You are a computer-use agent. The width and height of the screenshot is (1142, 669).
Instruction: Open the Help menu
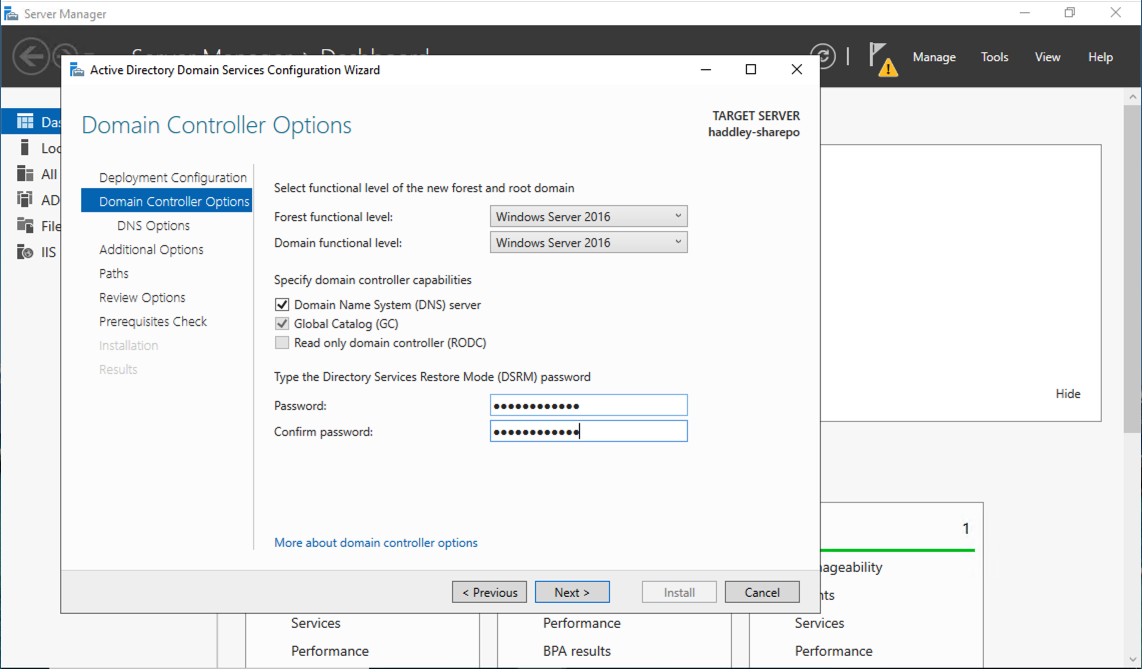coord(1100,57)
